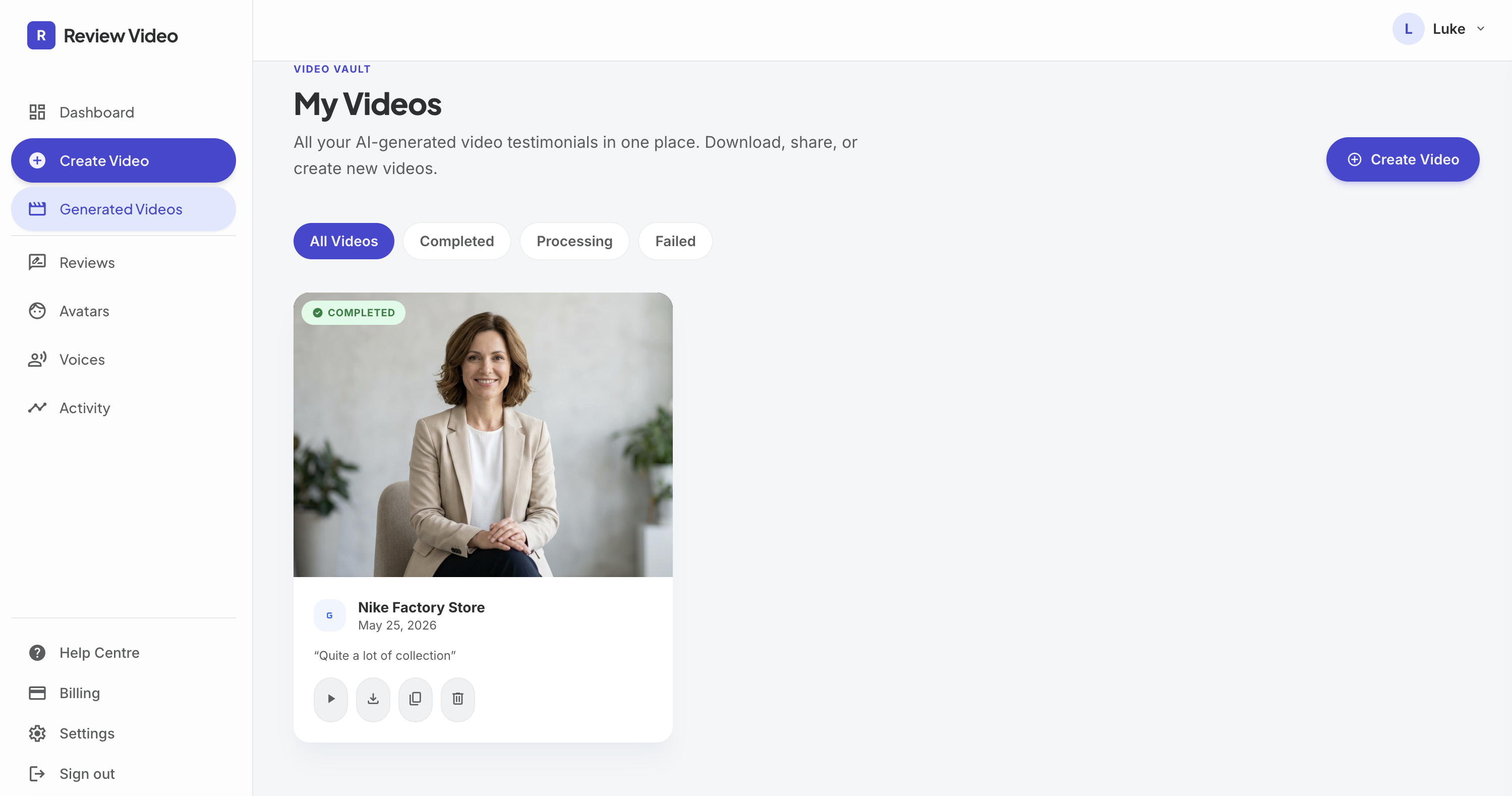This screenshot has width=1512, height=796.
Task: Navigate to Avatars
Action: (123, 311)
